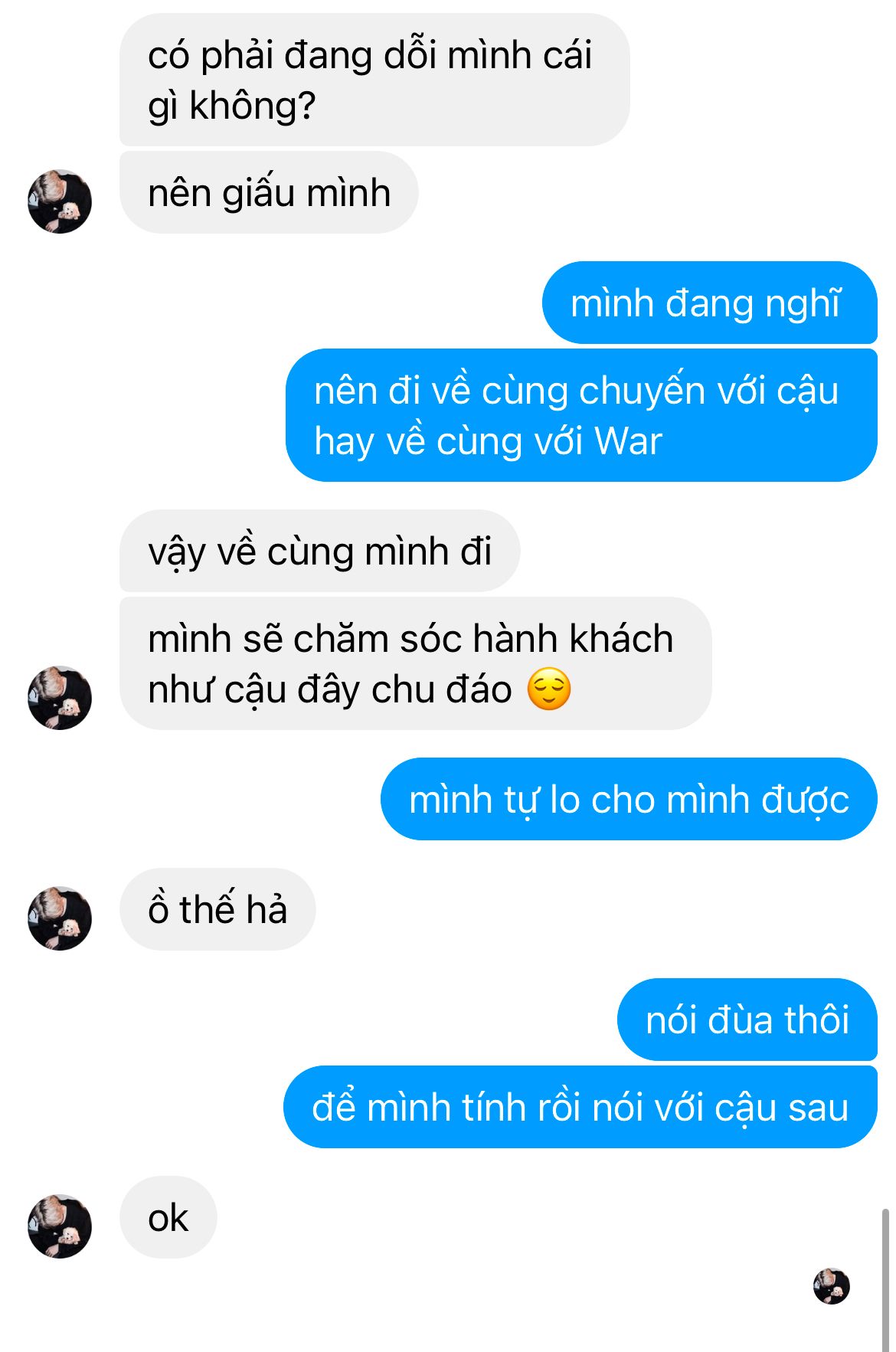Select the "mình sẽ chăm sóc hành khách" message

[416, 663]
